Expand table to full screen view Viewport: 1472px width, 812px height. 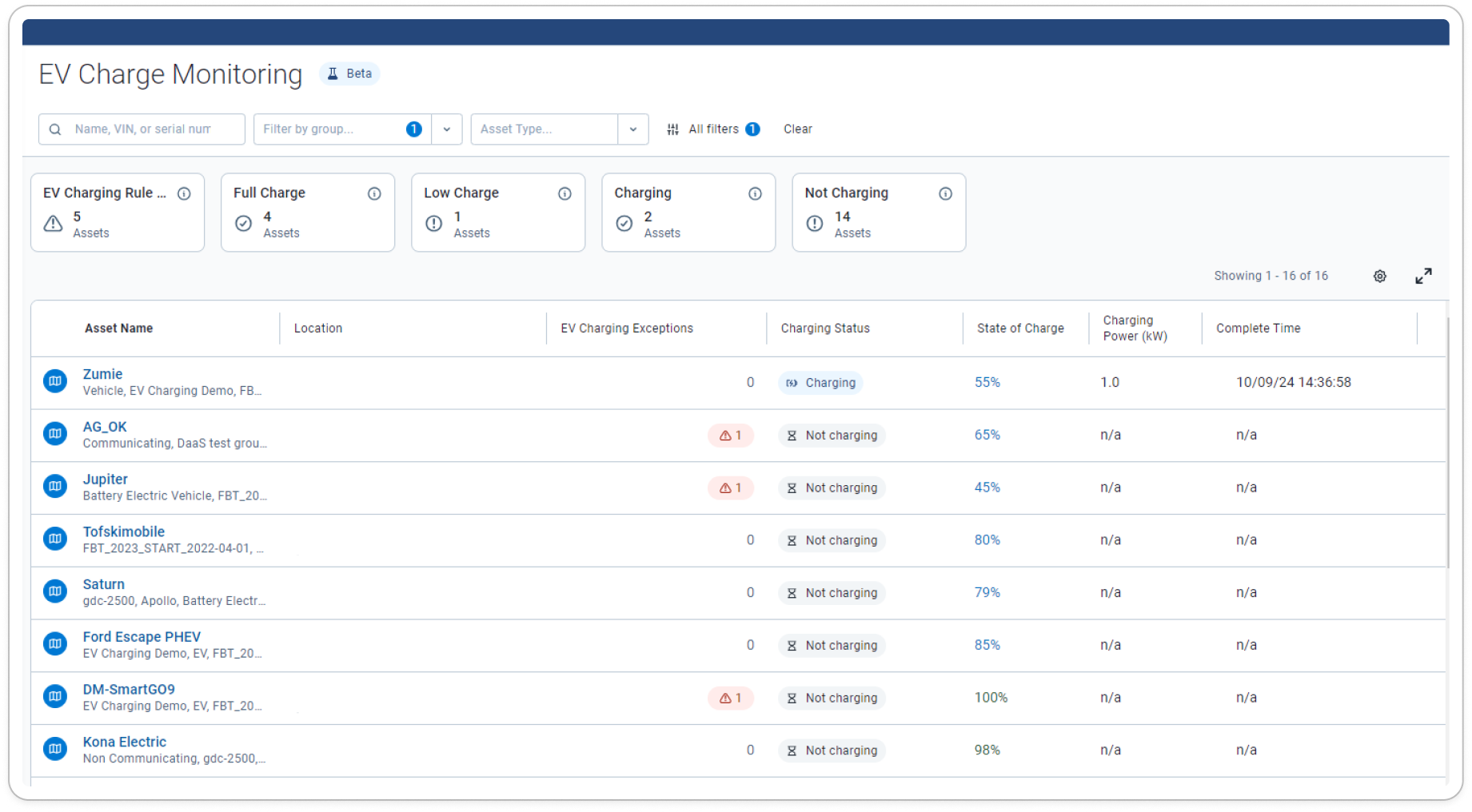click(1423, 277)
